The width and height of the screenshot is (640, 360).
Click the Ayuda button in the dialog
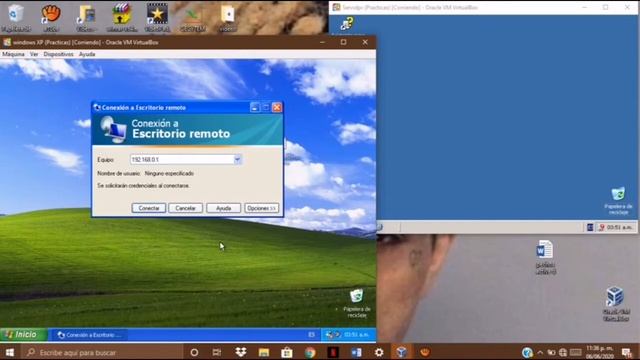coord(223,208)
